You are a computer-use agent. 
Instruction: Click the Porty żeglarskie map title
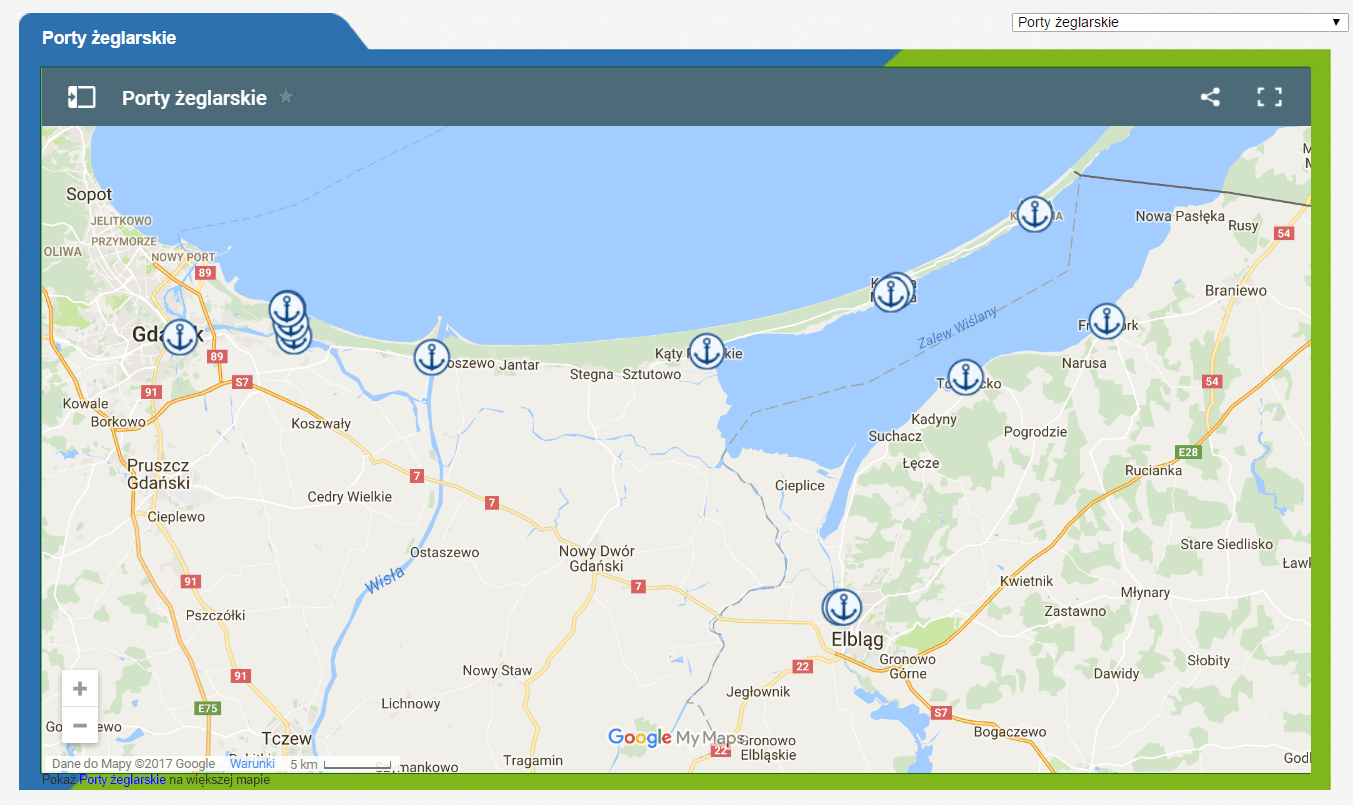click(x=194, y=98)
